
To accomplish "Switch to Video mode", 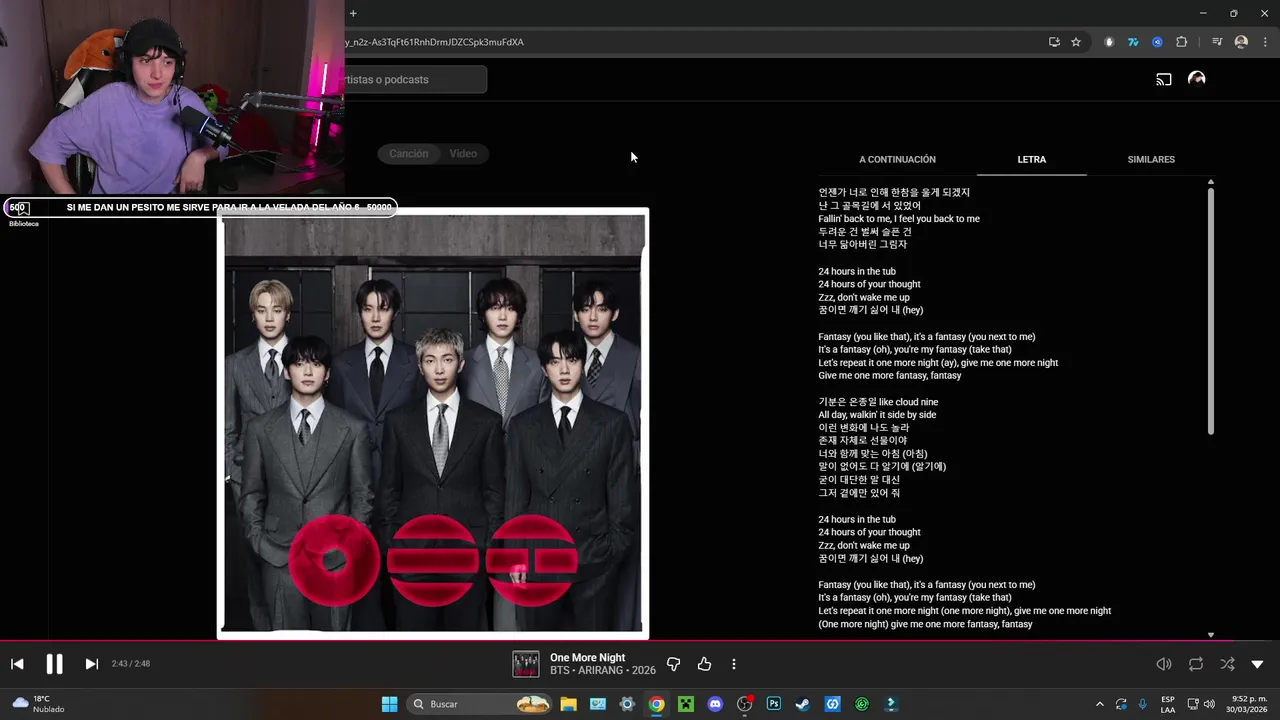I will tap(463, 153).
